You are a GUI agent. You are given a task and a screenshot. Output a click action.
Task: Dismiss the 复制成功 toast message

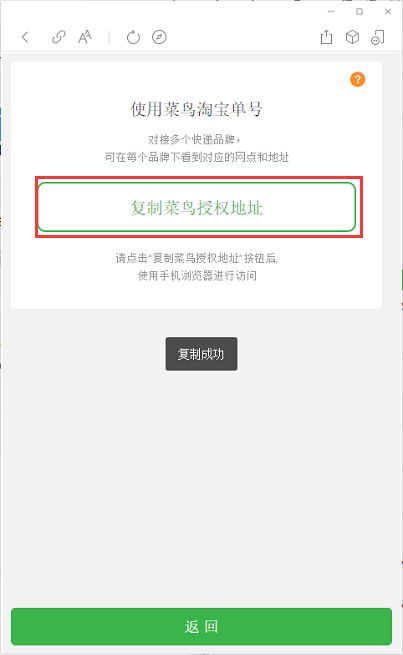tap(201, 354)
